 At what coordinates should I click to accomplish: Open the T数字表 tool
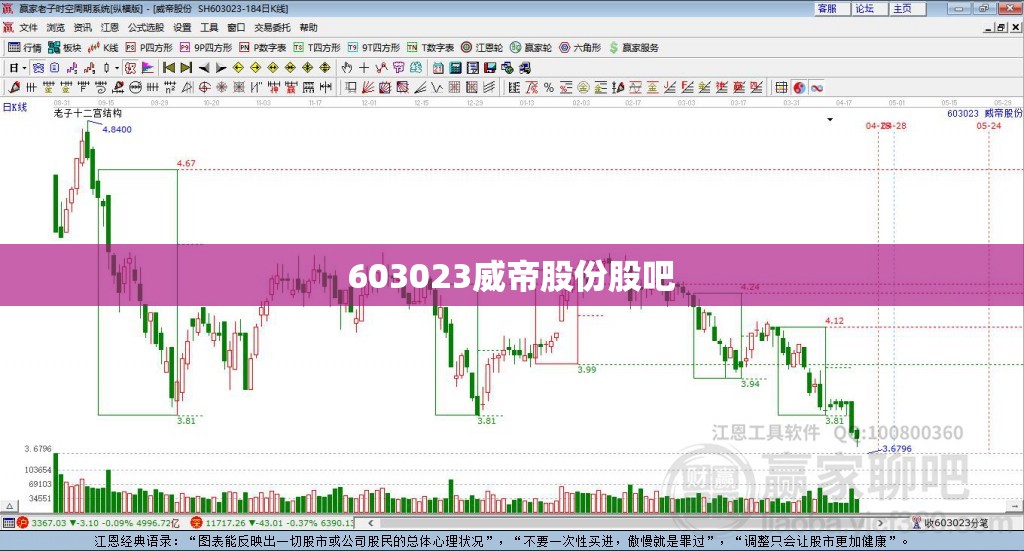pos(430,47)
